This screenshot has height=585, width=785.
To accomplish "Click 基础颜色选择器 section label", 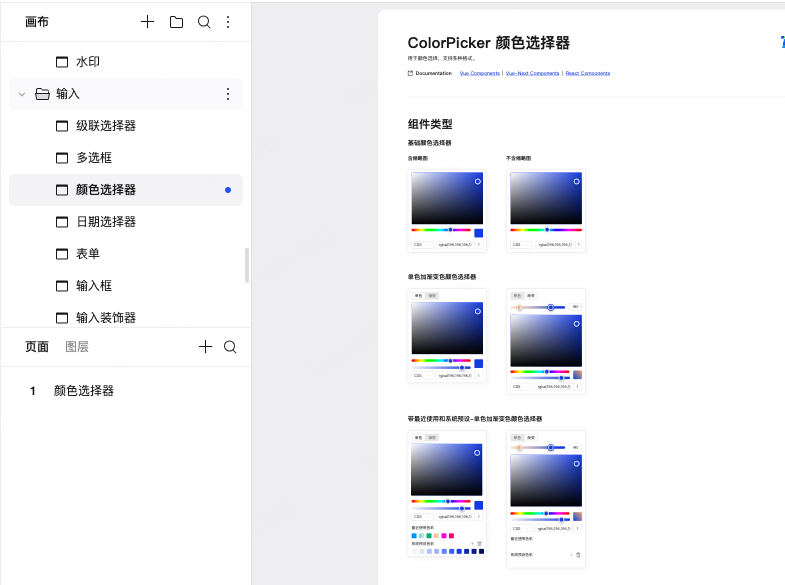I will coord(430,143).
